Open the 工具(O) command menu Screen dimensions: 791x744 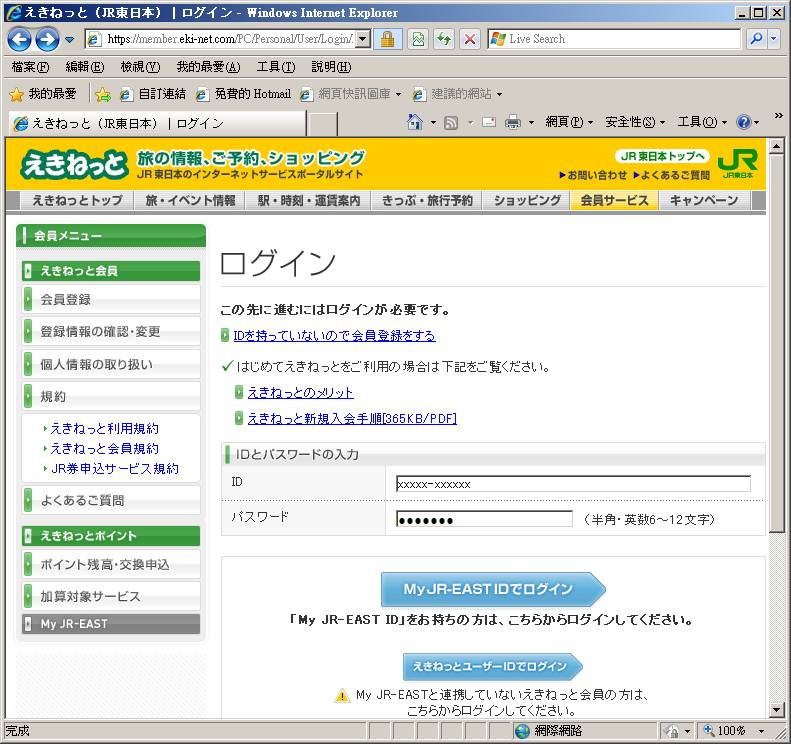pos(702,122)
